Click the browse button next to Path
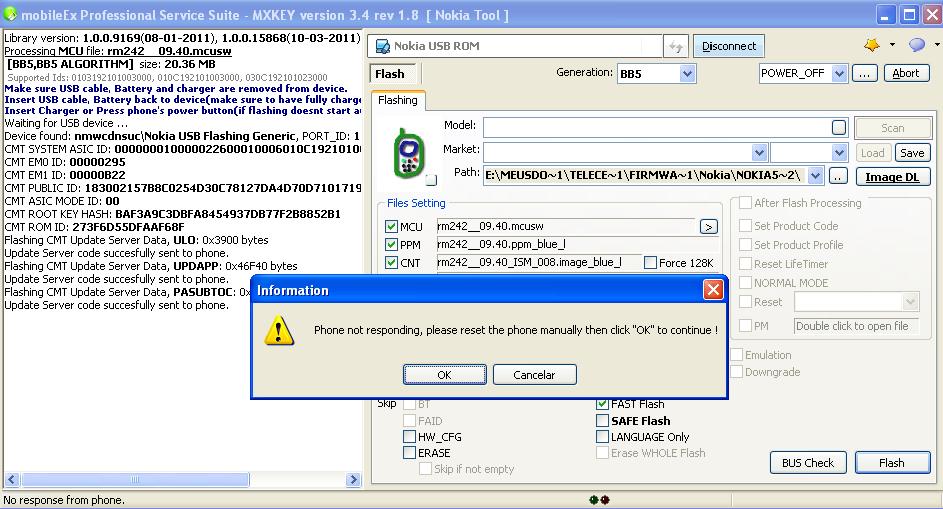943x509 pixels. click(838, 176)
